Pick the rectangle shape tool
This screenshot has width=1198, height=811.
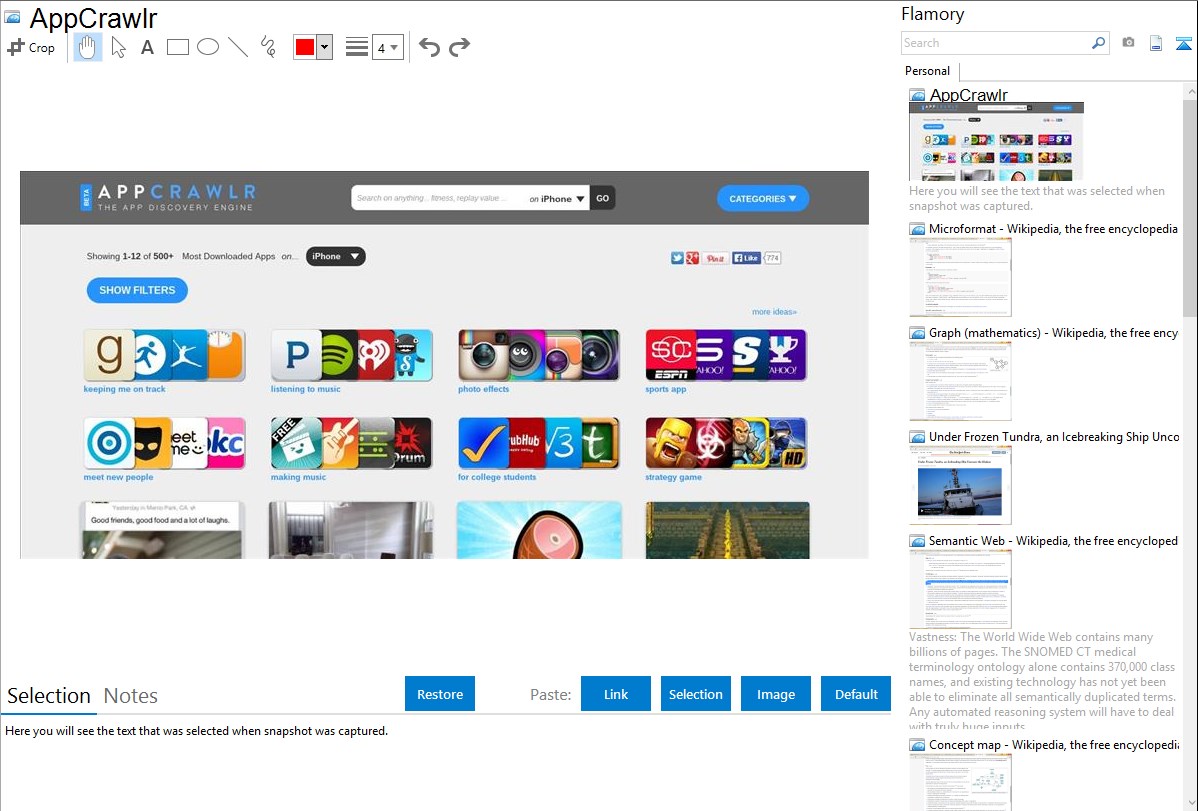(177, 47)
